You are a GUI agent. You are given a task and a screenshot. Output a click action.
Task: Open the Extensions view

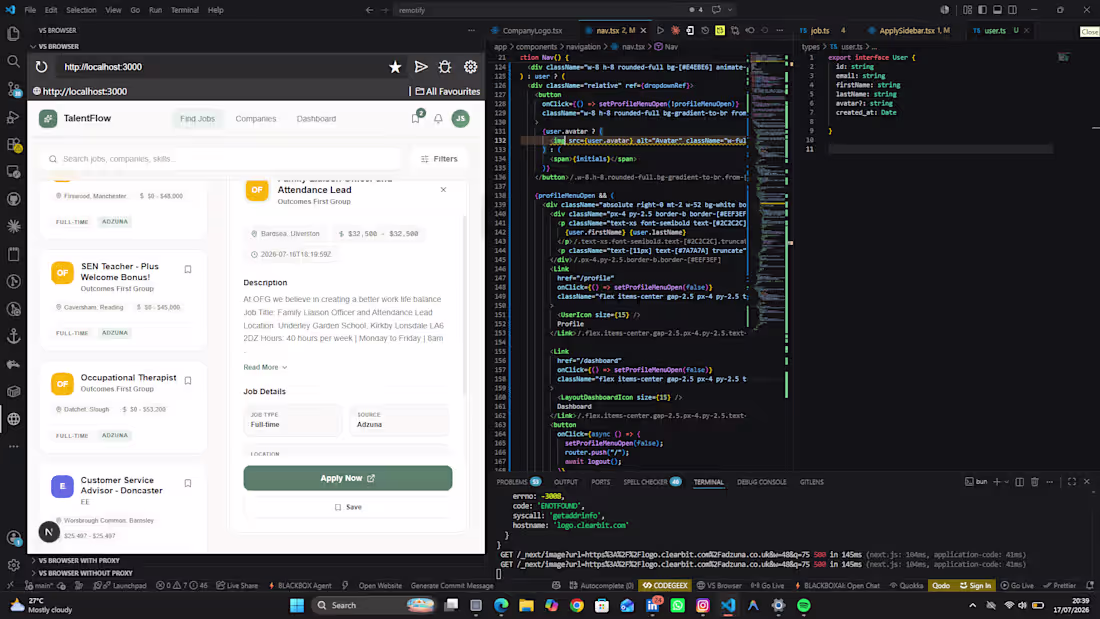pos(13,145)
